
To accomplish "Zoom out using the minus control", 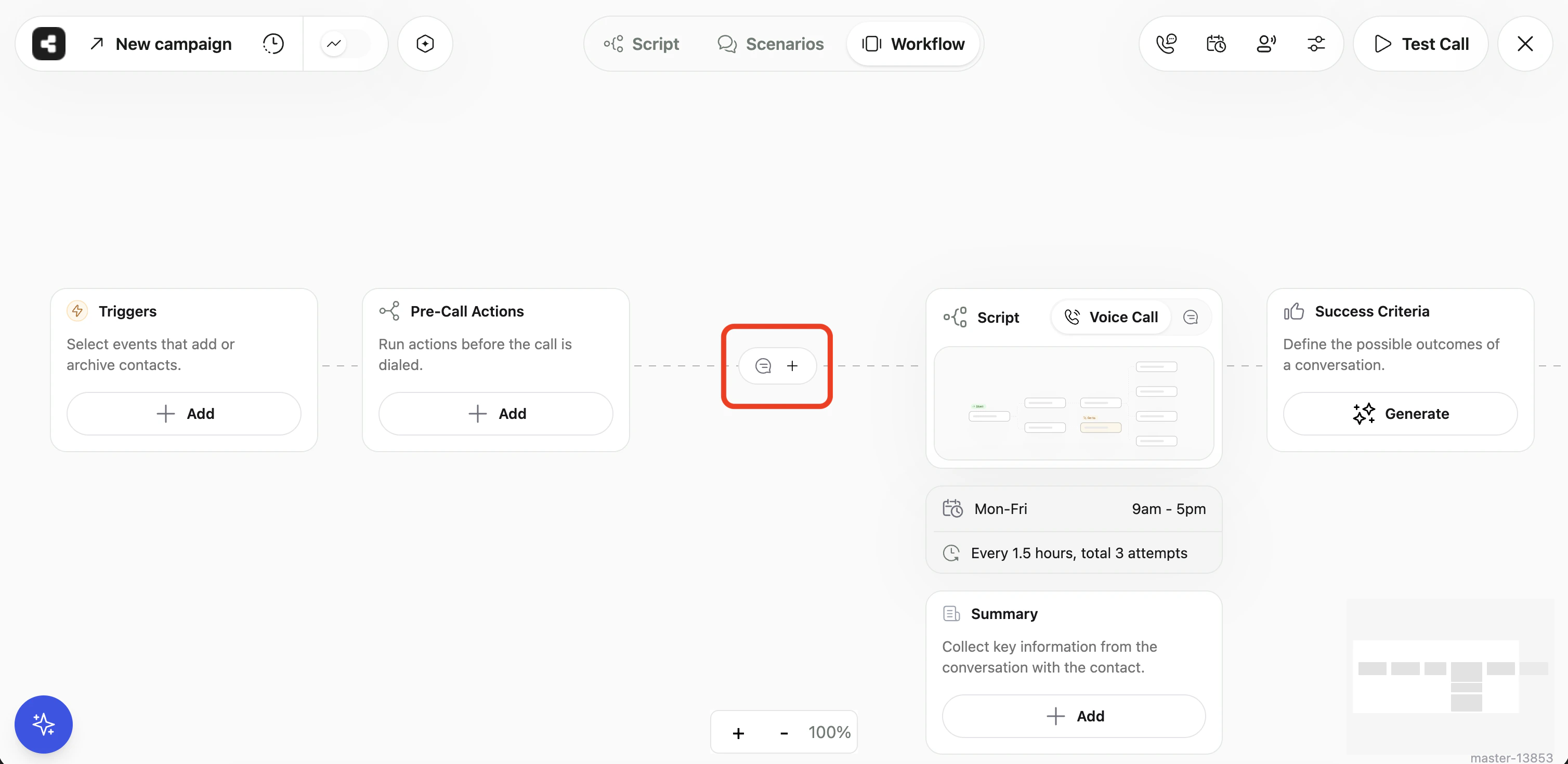I will point(783,732).
